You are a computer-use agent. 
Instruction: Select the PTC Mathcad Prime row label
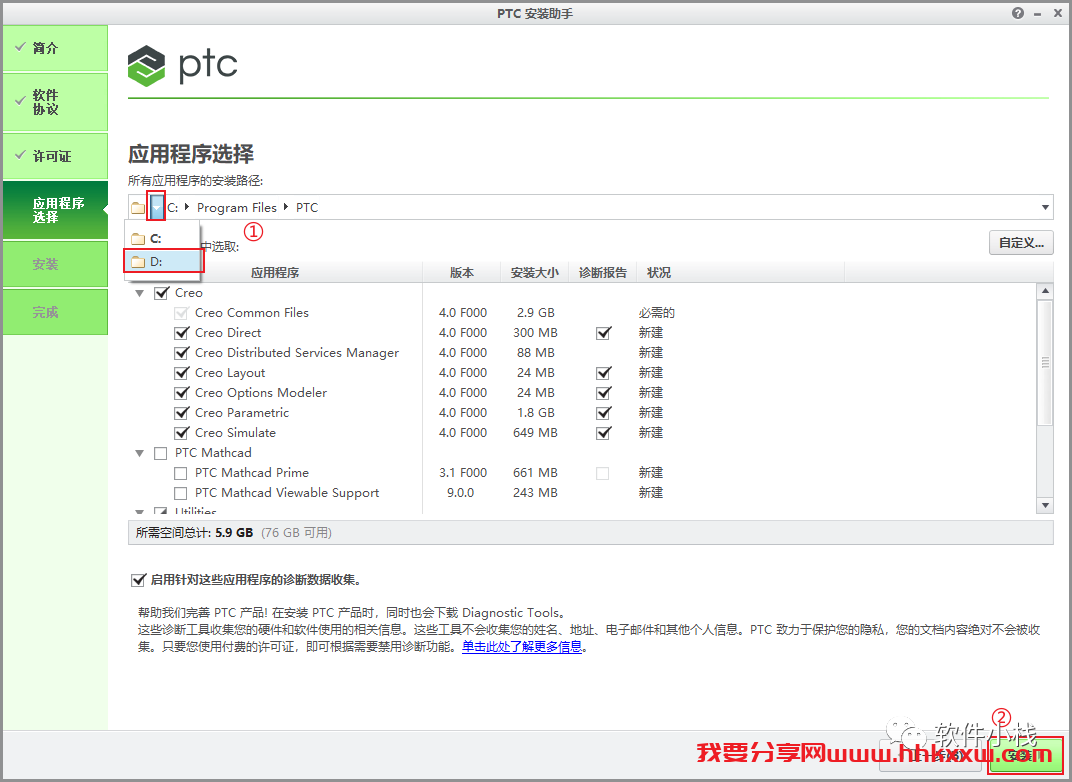coord(252,473)
